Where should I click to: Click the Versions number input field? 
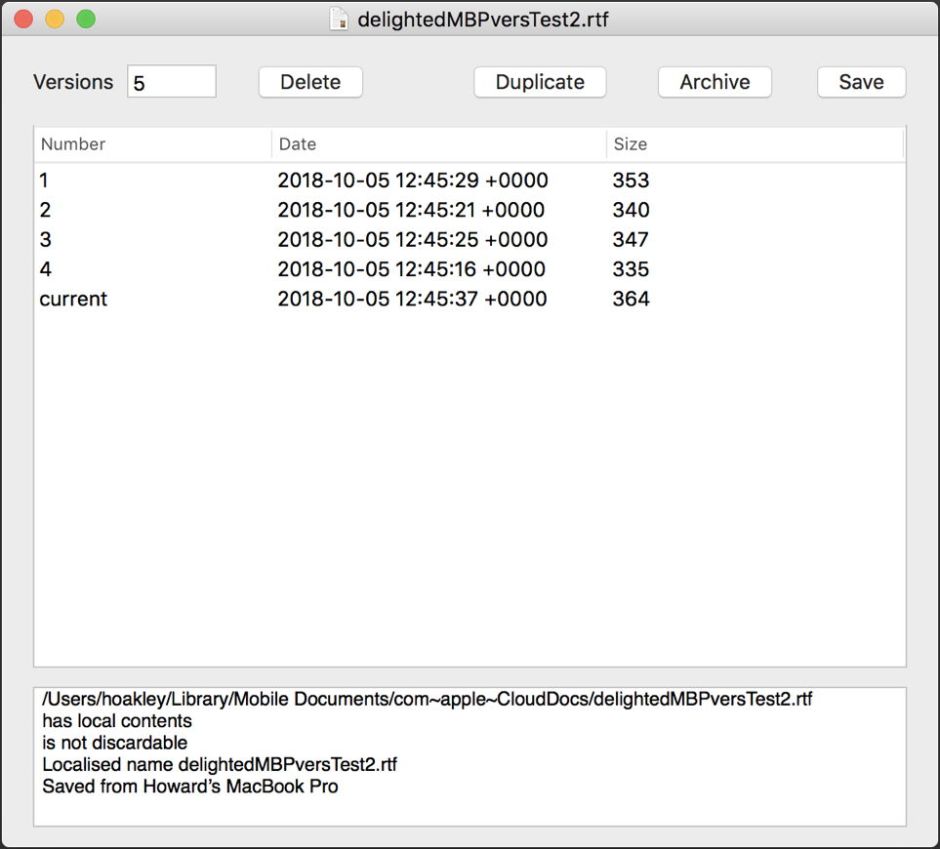172,82
